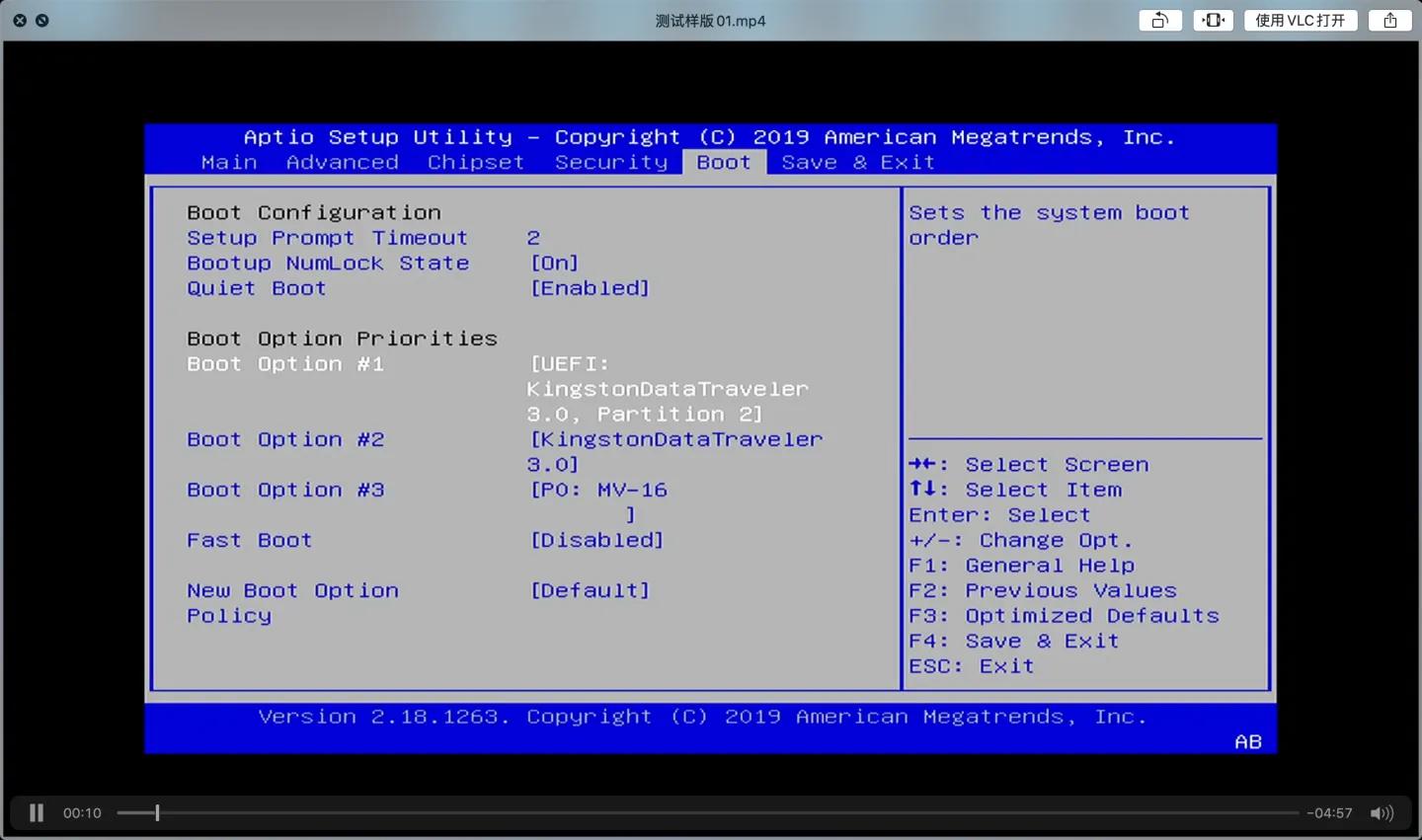This screenshot has height=840, width=1422.
Task: Click the remaining time -04:57 label
Action: click(x=1329, y=813)
